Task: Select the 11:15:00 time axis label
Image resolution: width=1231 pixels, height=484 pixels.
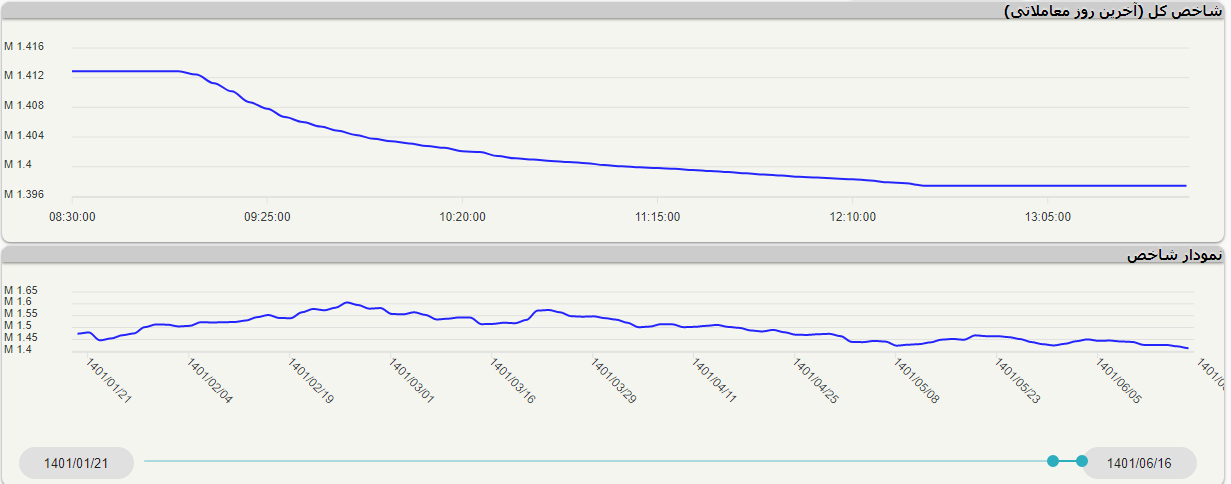Action: click(657, 216)
